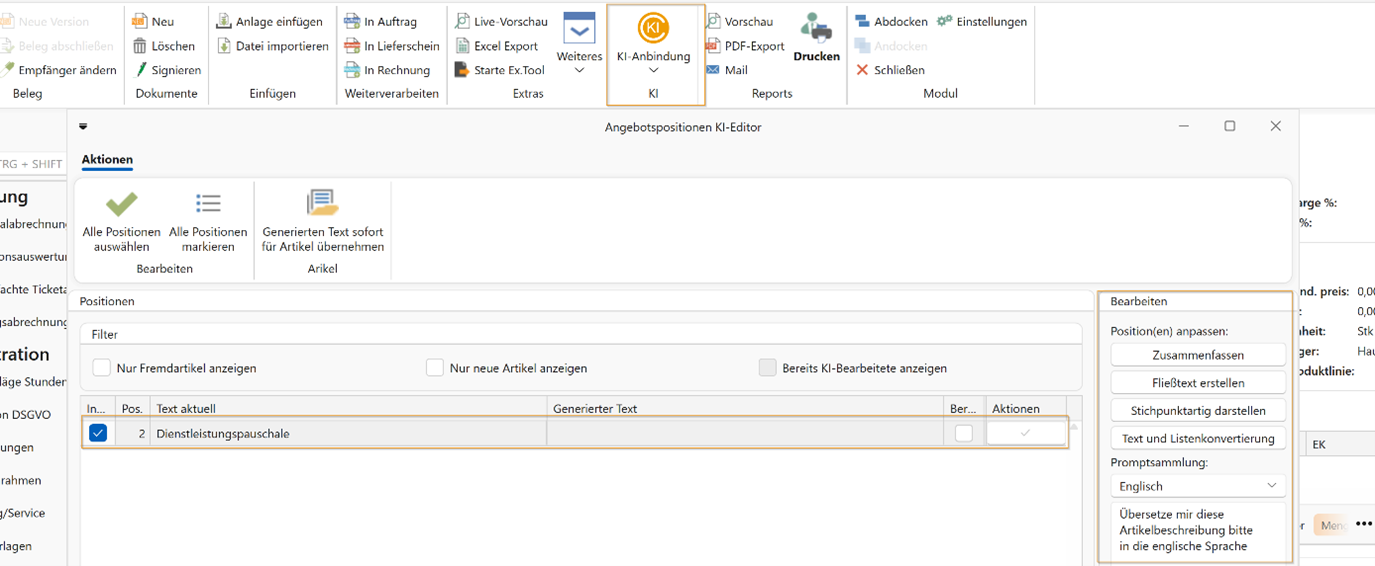Viewport: 1375px width, 566px height.
Task: Click Generierten Text sofort übernehmen icon
Action: click(323, 203)
